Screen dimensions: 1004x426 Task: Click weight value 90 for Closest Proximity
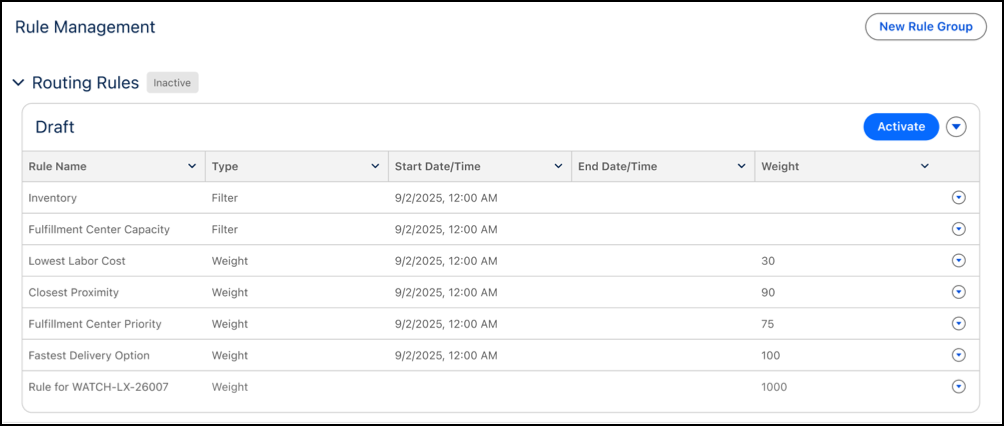coord(768,292)
